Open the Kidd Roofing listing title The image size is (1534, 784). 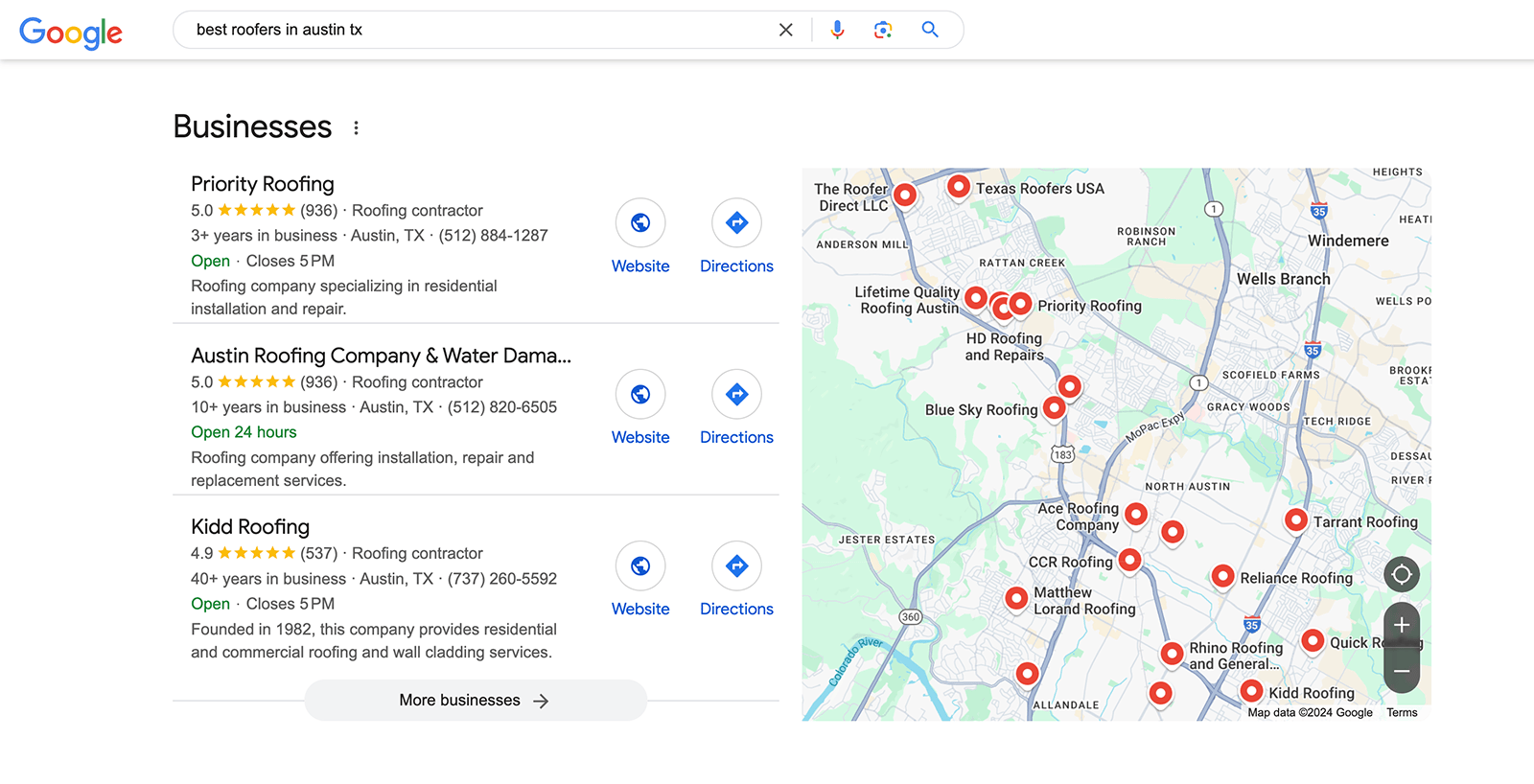click(250, 527)
